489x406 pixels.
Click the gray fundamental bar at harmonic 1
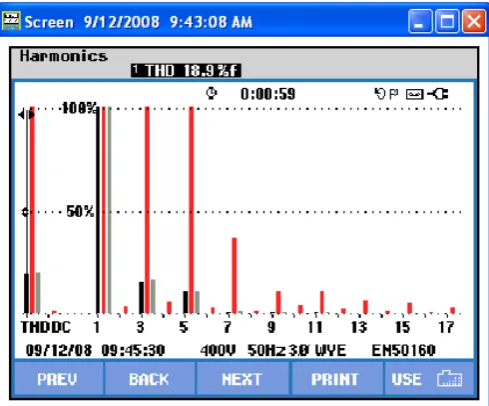(x=109, y=210)
